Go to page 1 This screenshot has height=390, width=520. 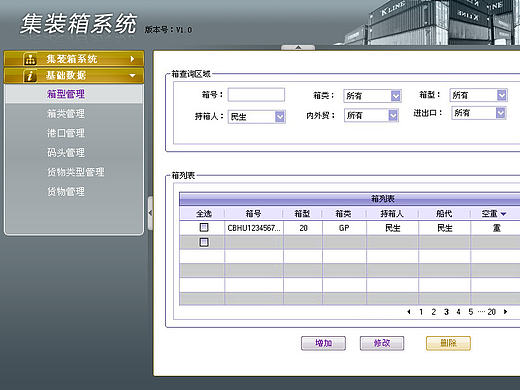point(421,312)
